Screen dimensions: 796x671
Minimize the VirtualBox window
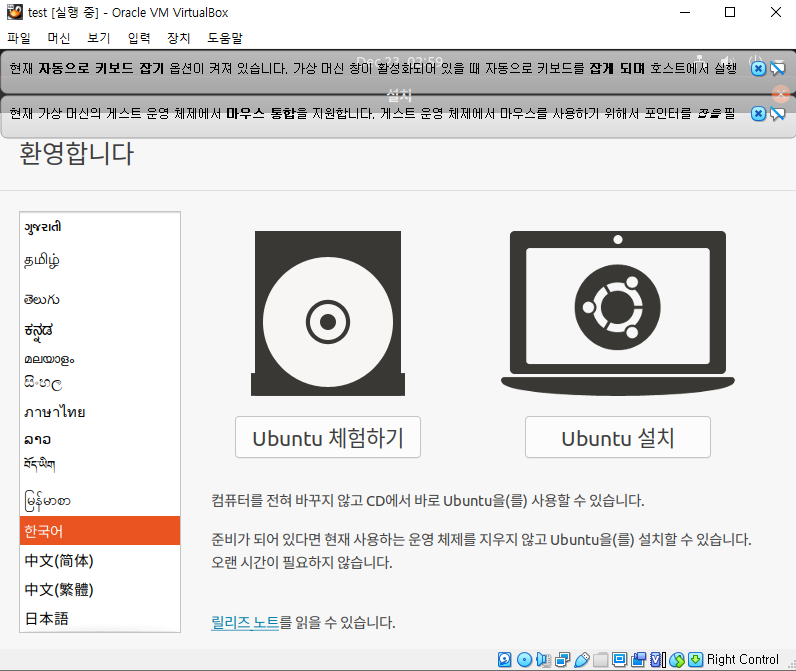[685, 12]
